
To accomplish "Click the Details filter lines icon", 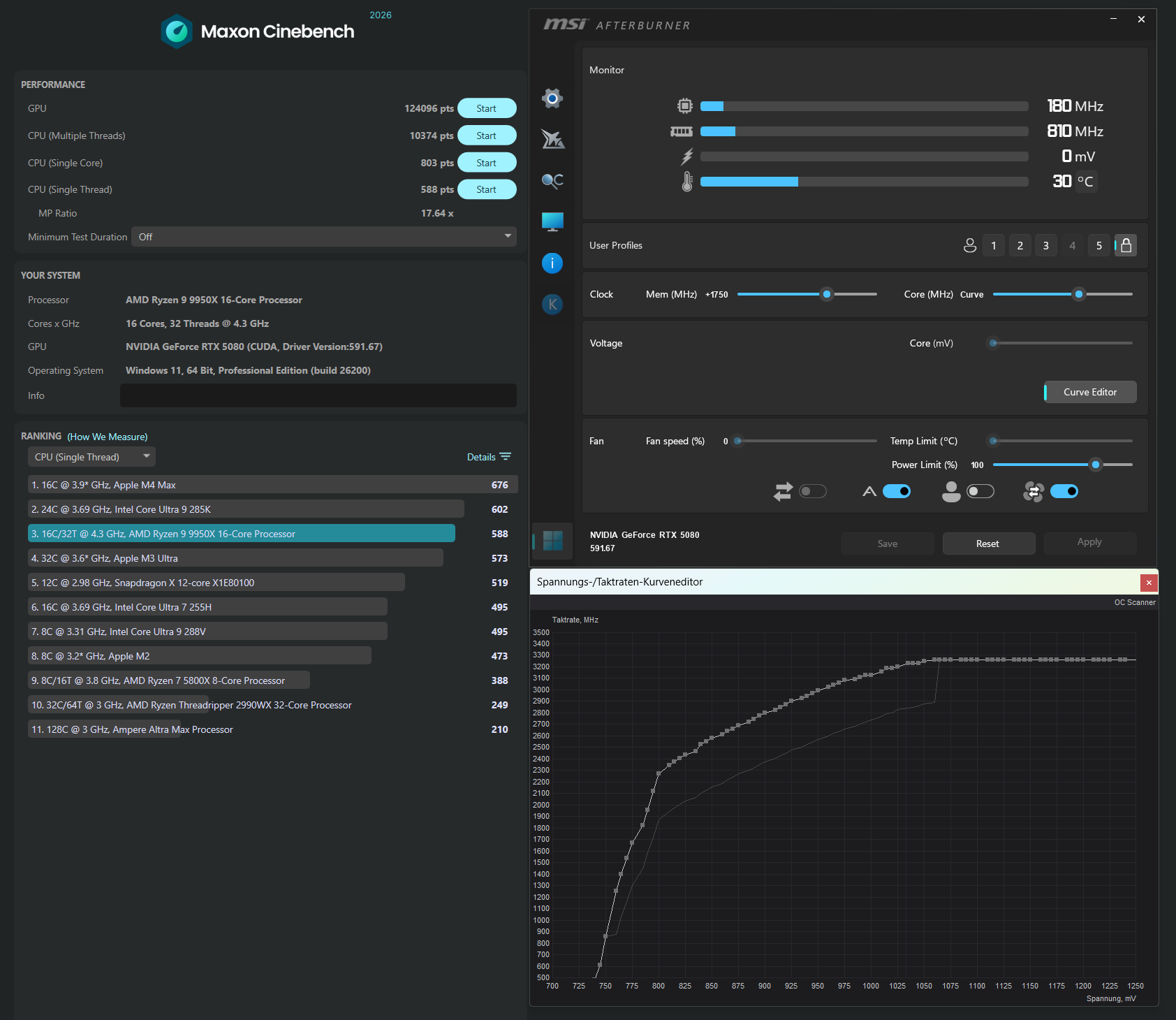I will tap(506, 457).
